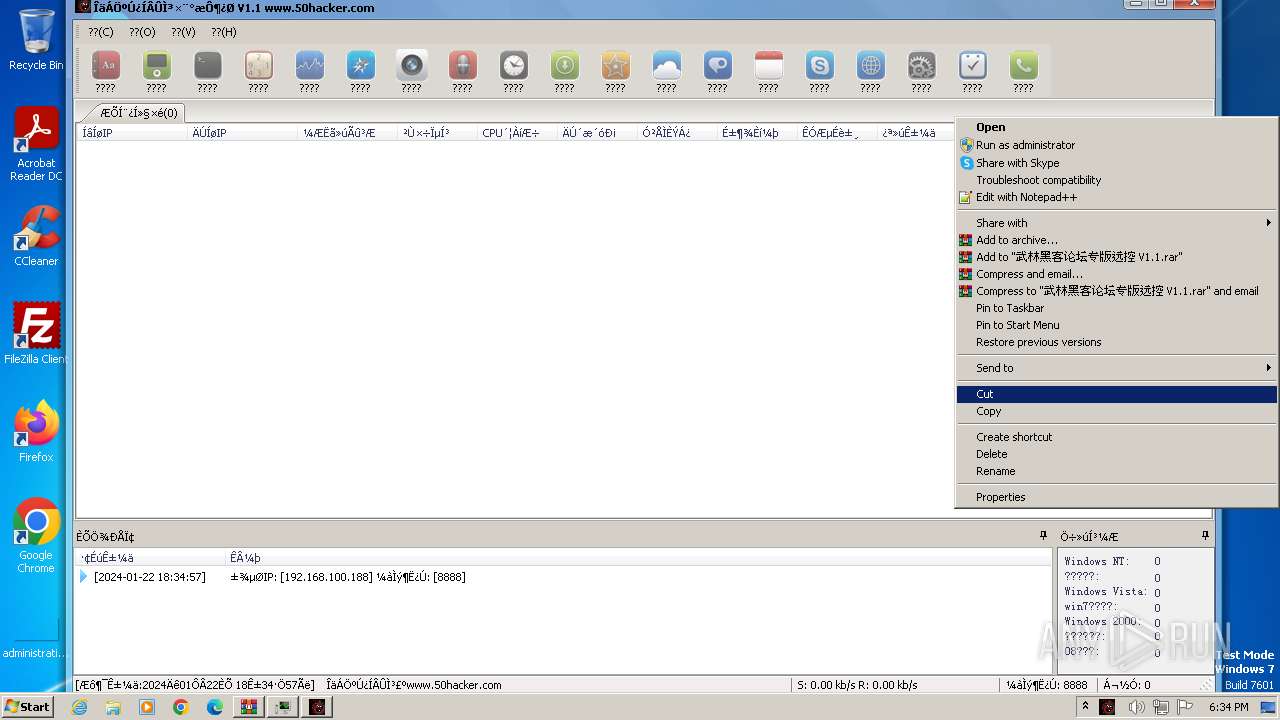1280x720 pixels.
Task: Click the 192.168.100.188 log message text
Action: [348, 577]
